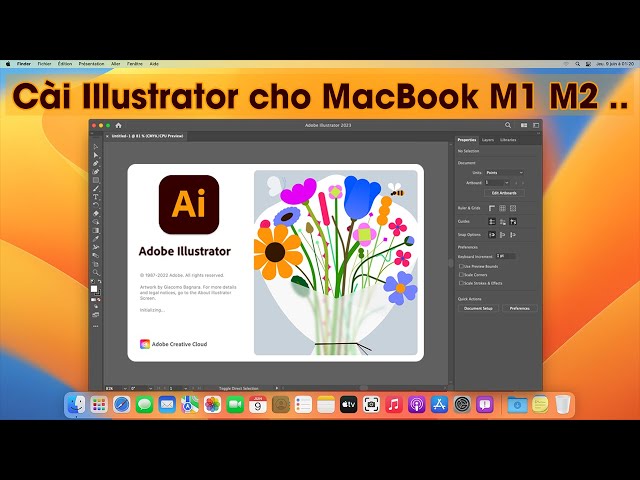Viewport: 640px width, 480px height.
Task: Click the Change Screen Mode icon
Action: (96, 314)
